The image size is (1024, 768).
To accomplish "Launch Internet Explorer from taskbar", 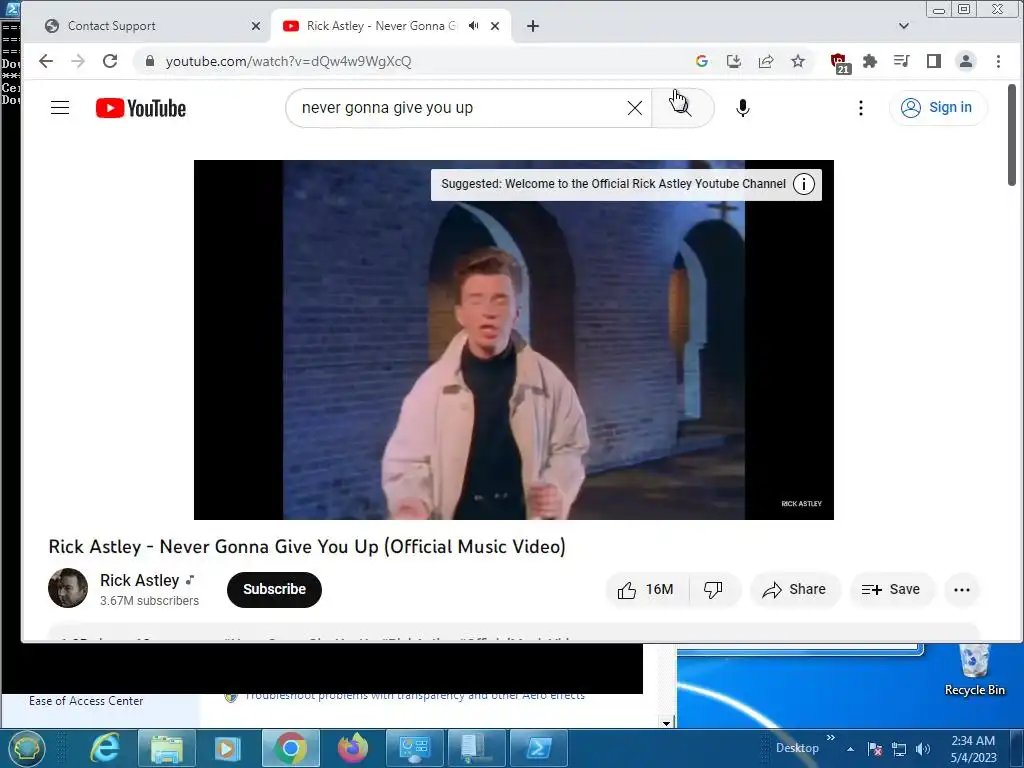I will pyautogui.click(x=104, y=748).
